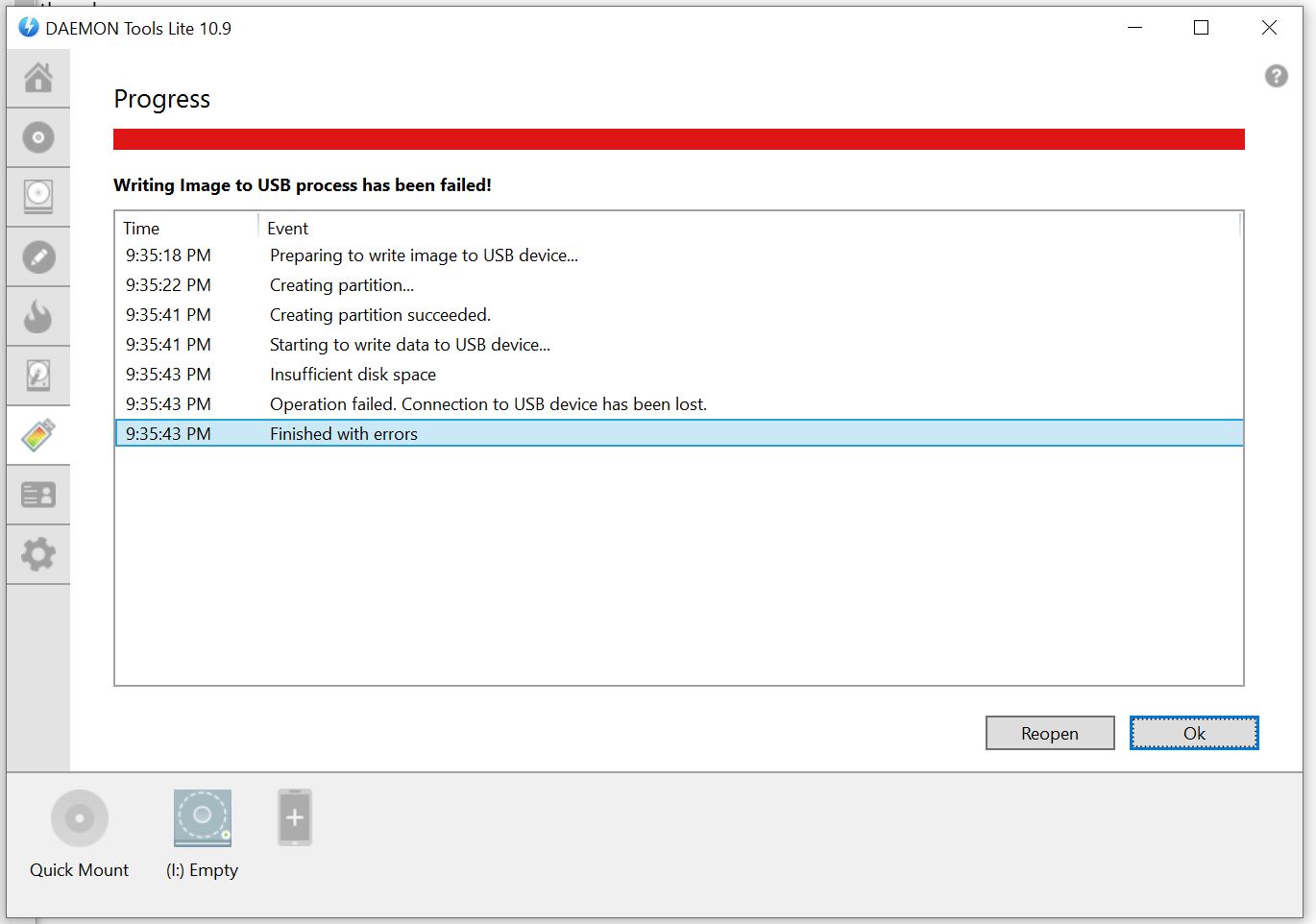The width and height of the screenshot is (1316, 924).
Task: Open the virtual hard disk sidebar icon
Action: [38, 376]
